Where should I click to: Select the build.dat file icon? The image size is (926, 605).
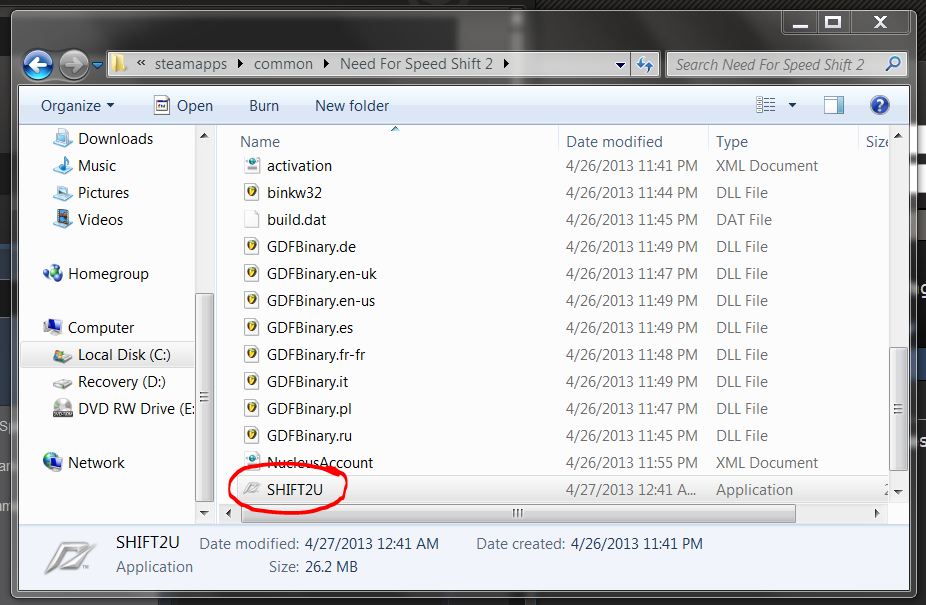point(252,220)
